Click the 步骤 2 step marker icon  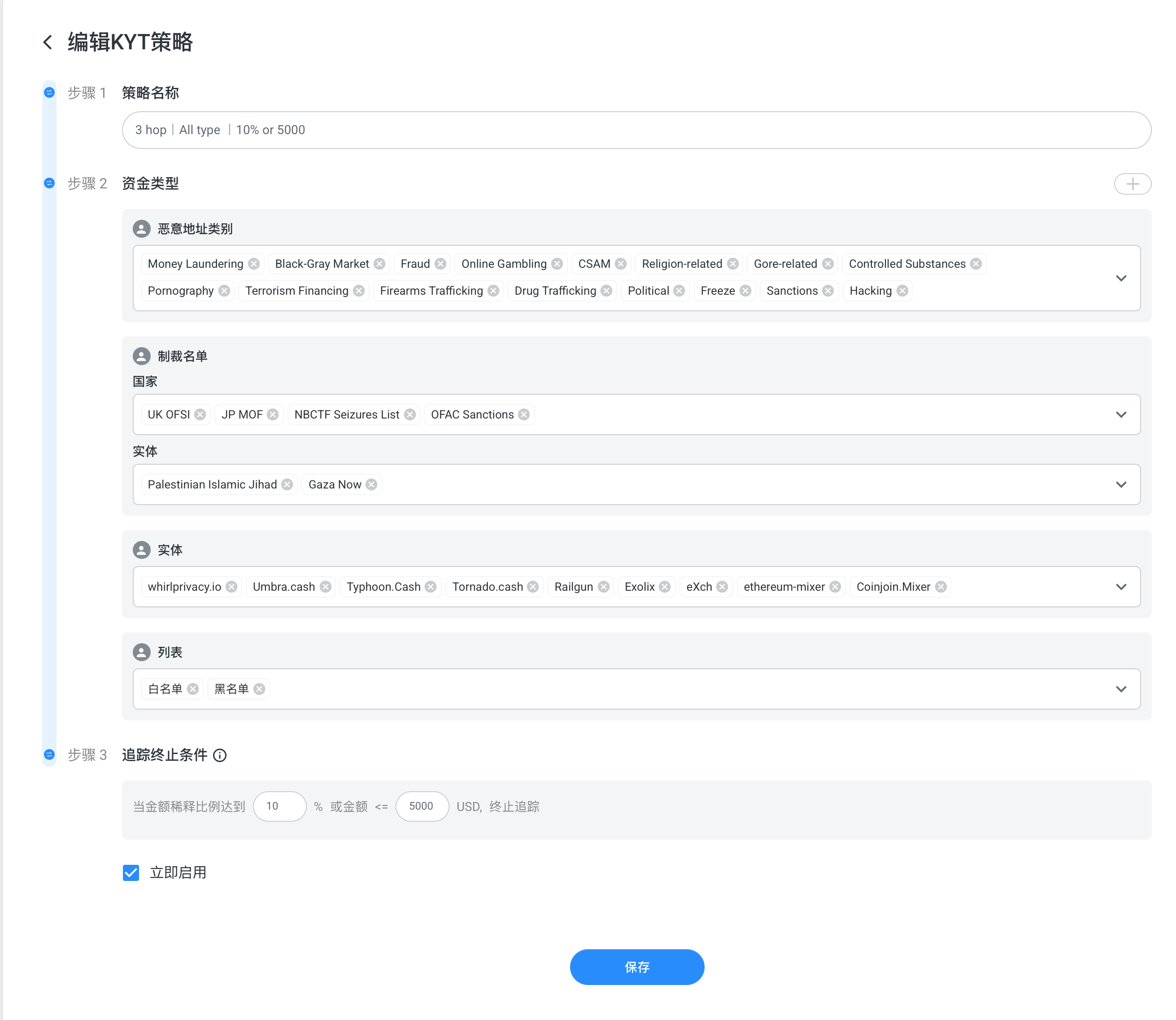click(49, 183)
